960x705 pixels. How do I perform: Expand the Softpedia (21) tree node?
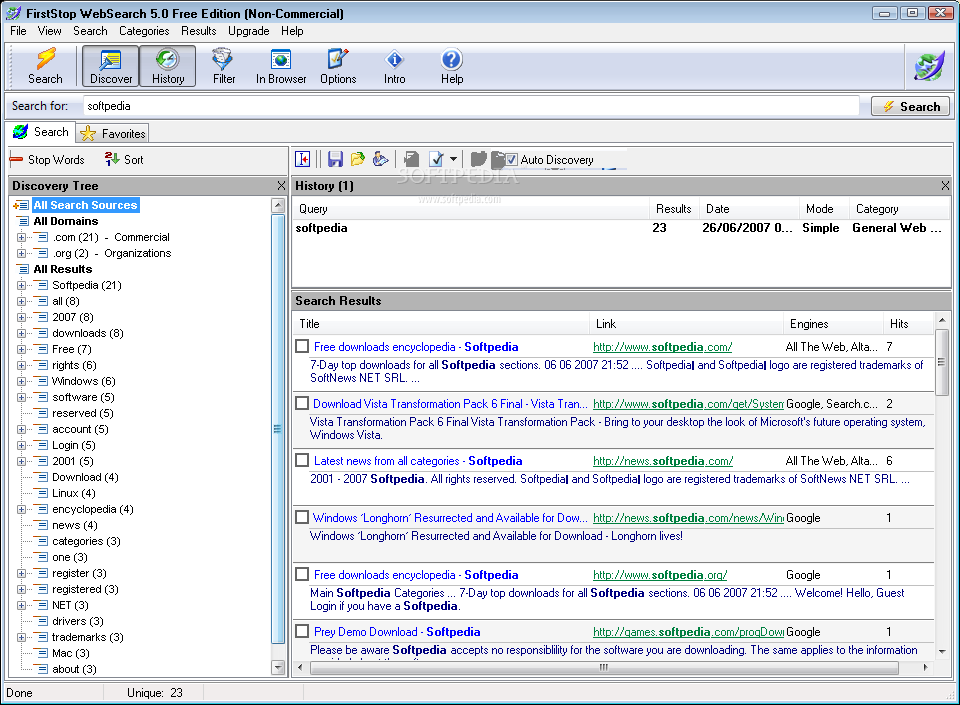click(21, 285)
